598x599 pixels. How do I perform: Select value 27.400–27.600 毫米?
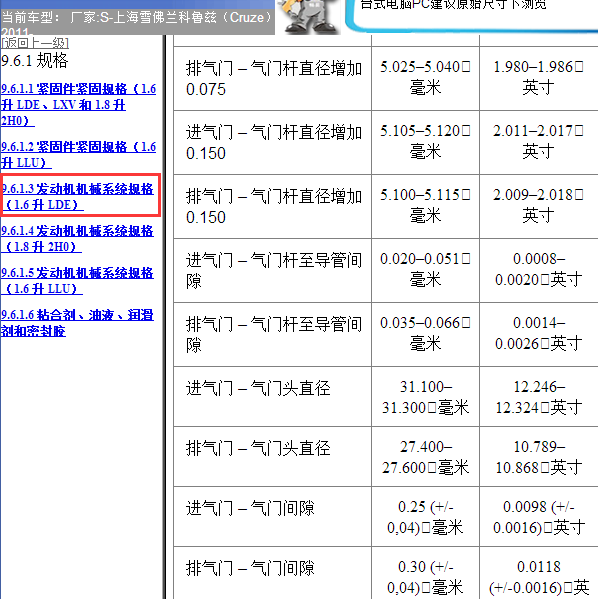click(x=425, y=457)
